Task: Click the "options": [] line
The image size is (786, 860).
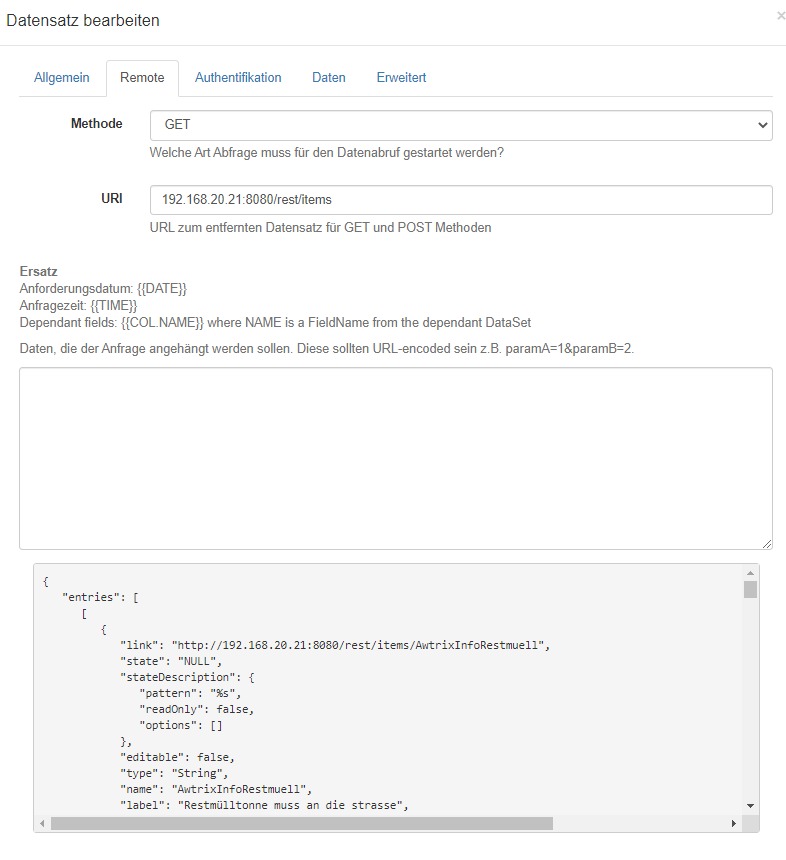Action: pos(181,725)
